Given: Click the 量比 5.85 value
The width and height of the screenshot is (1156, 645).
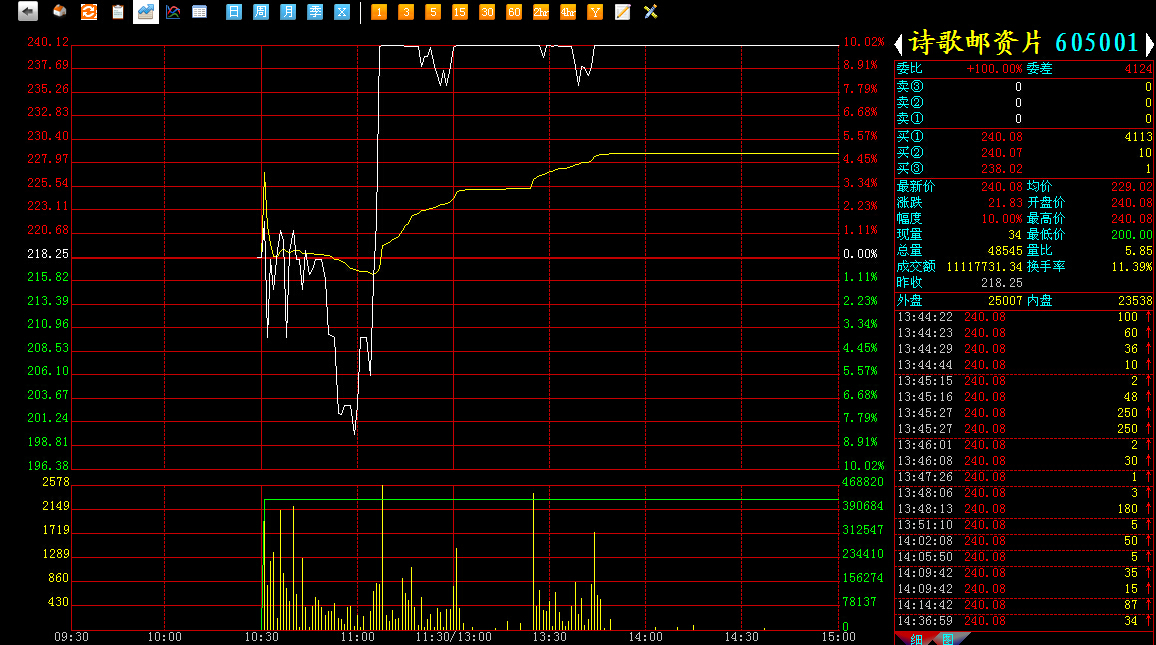Looking at the screenshot, I should pos(1138,251).
